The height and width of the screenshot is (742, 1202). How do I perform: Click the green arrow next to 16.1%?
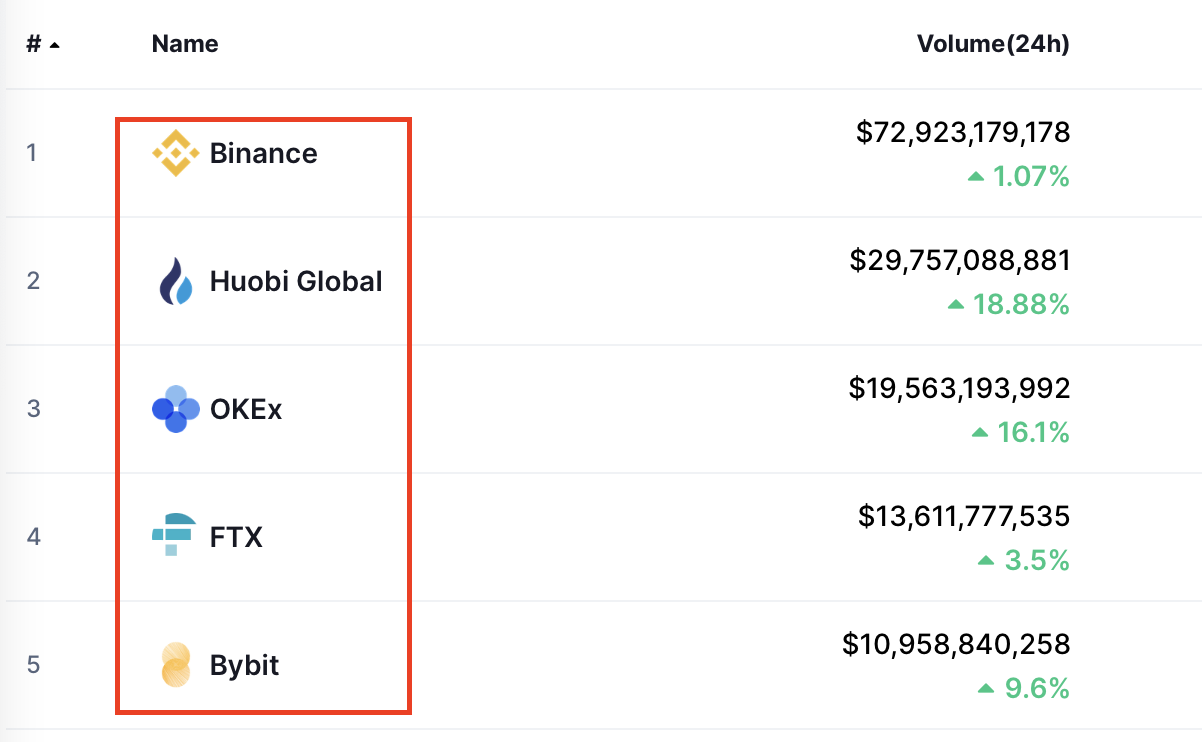pyautogui.click(x=980, y=433)
